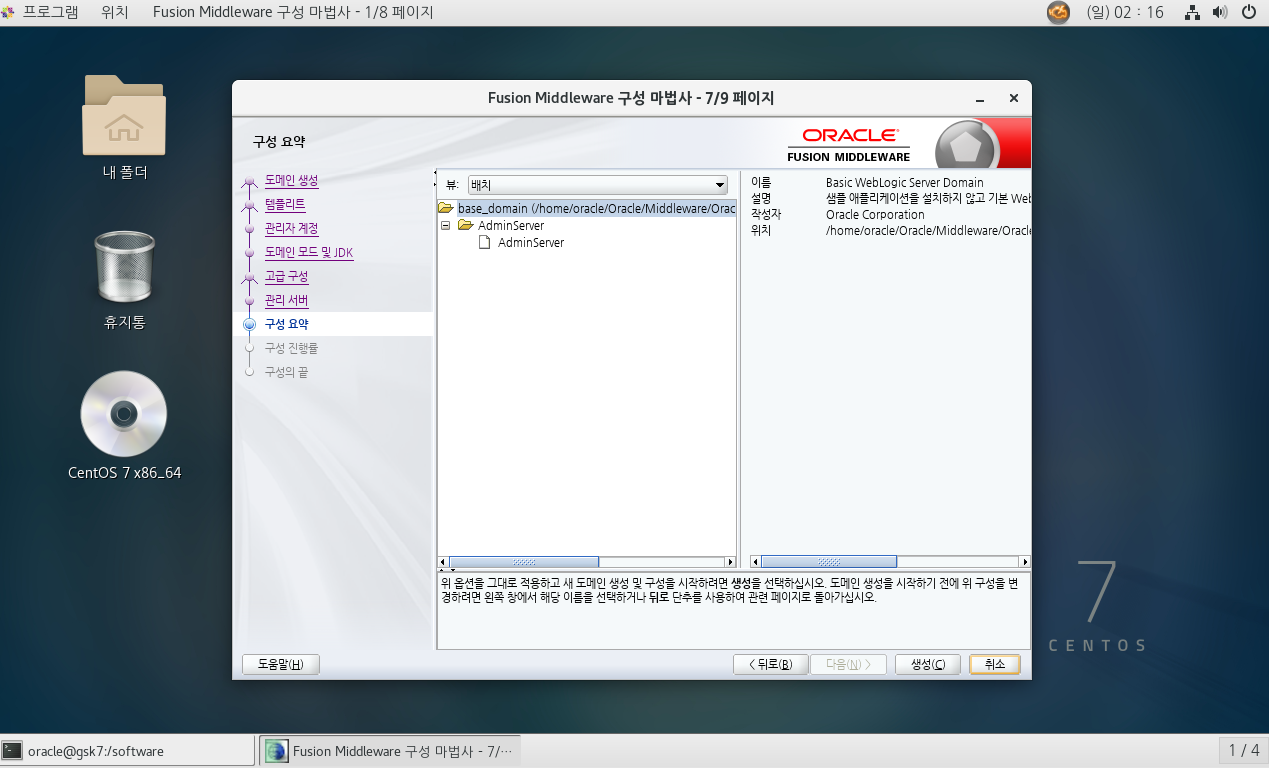Open the CentOS 7 x86_64 disc icon
Image resolution: width=1269 pixels, height=768 pixels.
click(x=124, y=414)
